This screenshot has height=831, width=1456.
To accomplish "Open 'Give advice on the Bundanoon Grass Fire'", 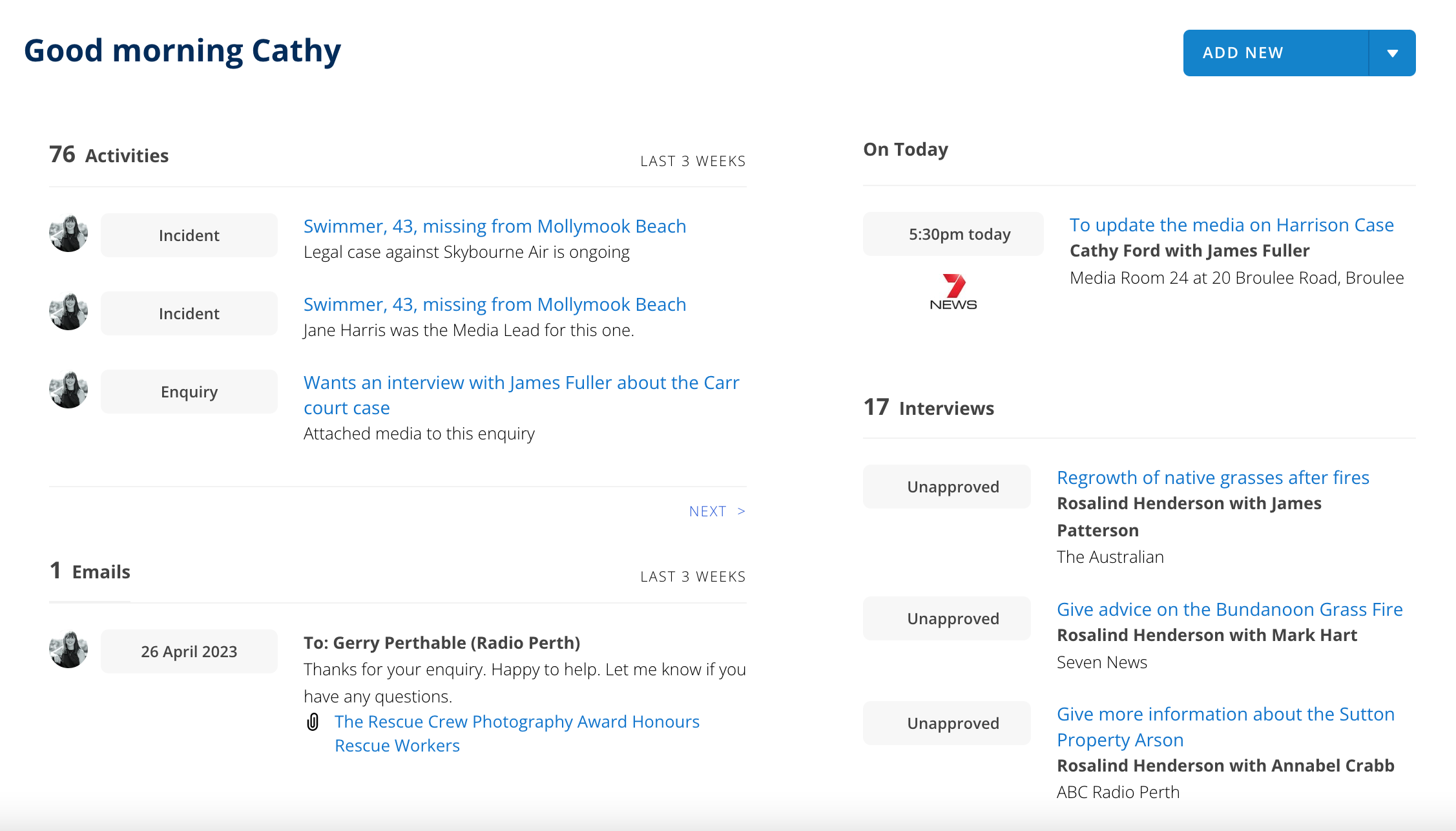I will [x=1229, y=609].
